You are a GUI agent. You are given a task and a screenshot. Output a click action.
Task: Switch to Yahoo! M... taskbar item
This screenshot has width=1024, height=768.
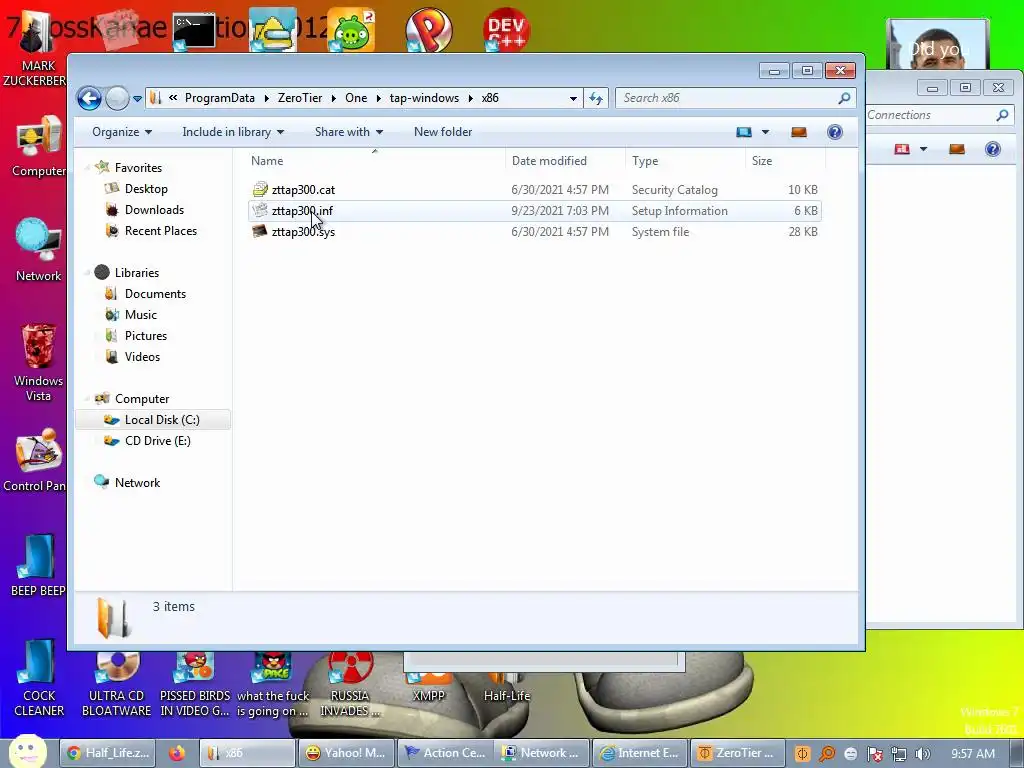(x=346, y=753)
